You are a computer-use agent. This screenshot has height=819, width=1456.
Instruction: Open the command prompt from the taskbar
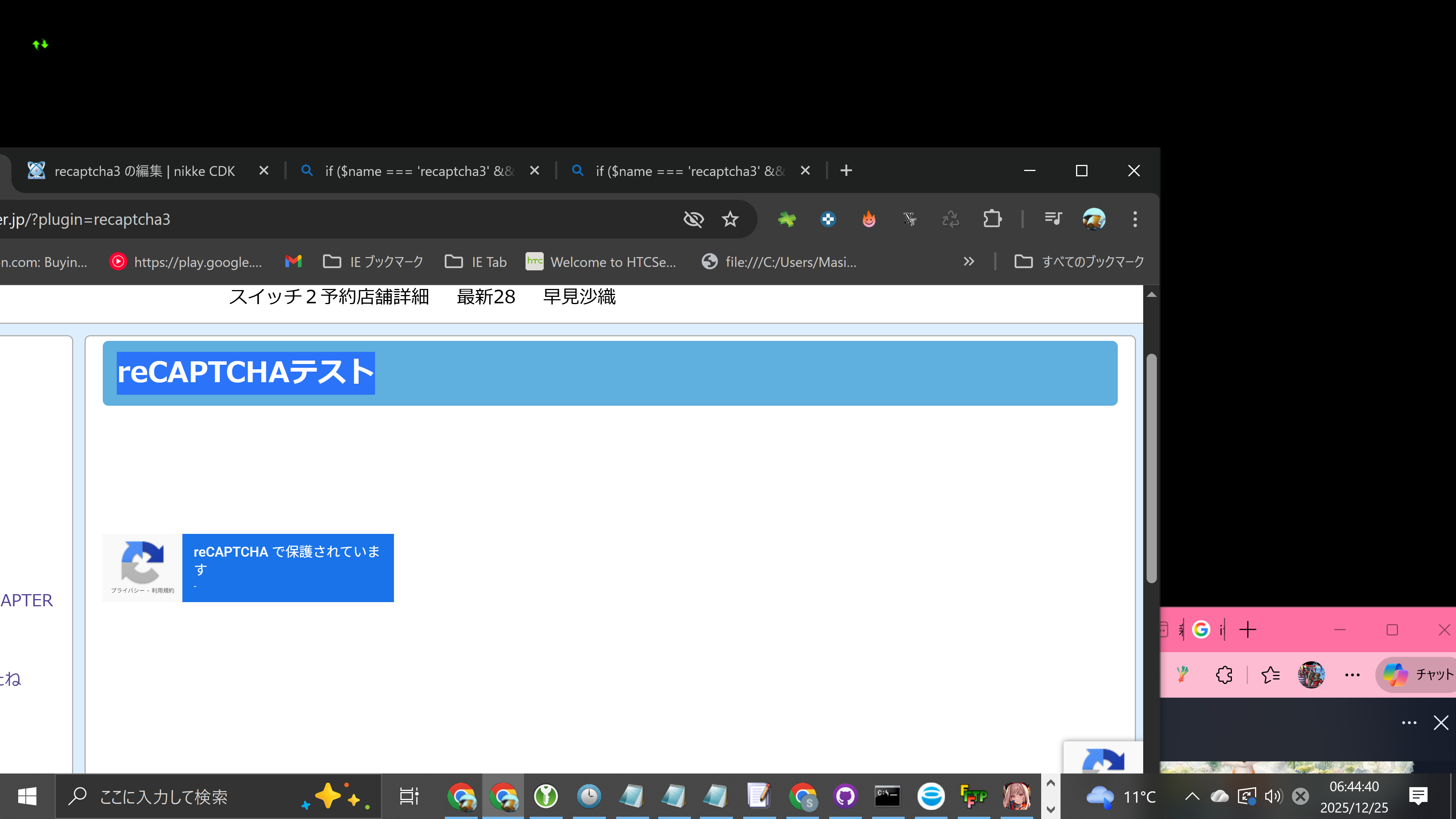887,796
